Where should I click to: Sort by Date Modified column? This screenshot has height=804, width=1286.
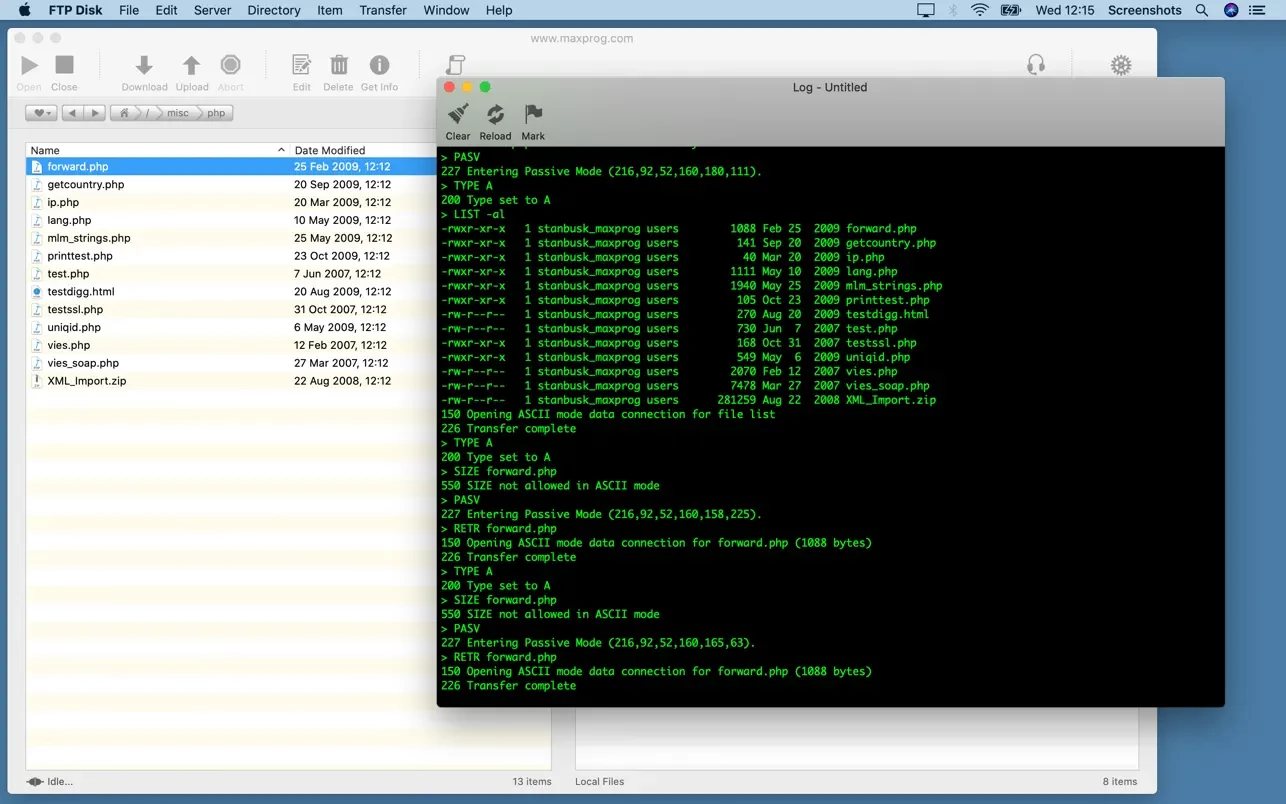click(x=330, y=150)
